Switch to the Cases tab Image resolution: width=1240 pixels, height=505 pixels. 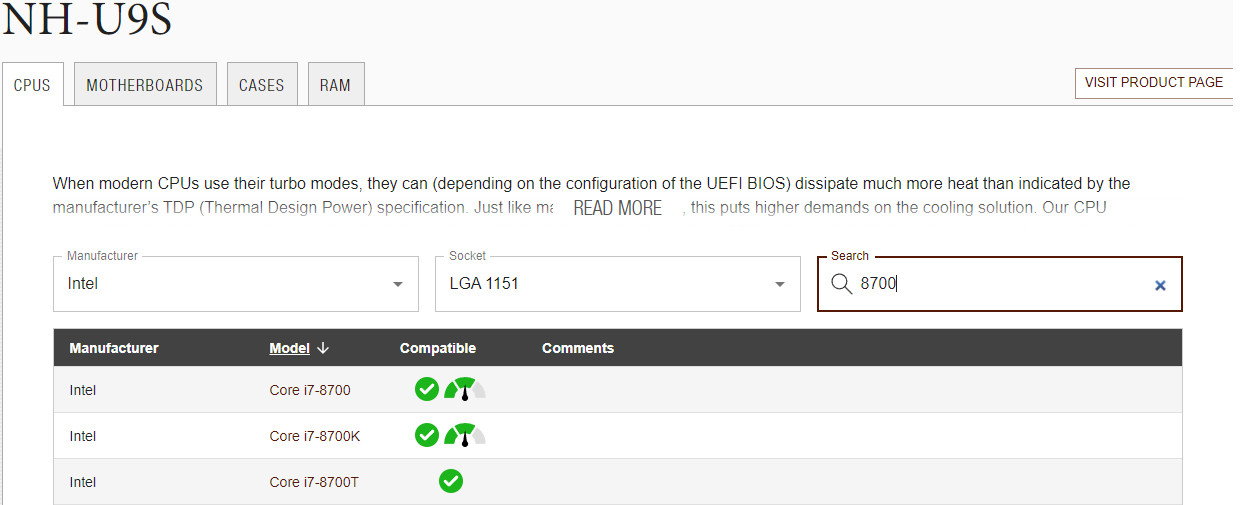[261, 85]
